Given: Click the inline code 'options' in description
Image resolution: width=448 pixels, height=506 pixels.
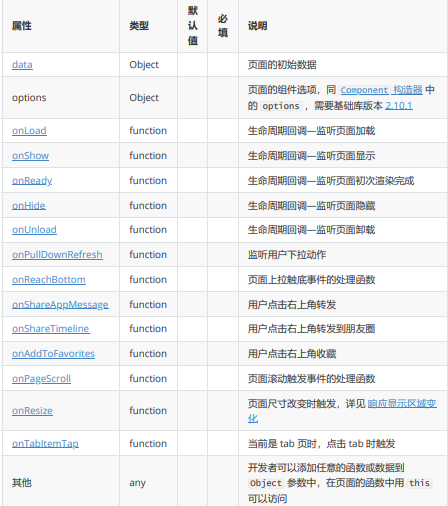Looking at the screenshot, I should coord(281,106).
